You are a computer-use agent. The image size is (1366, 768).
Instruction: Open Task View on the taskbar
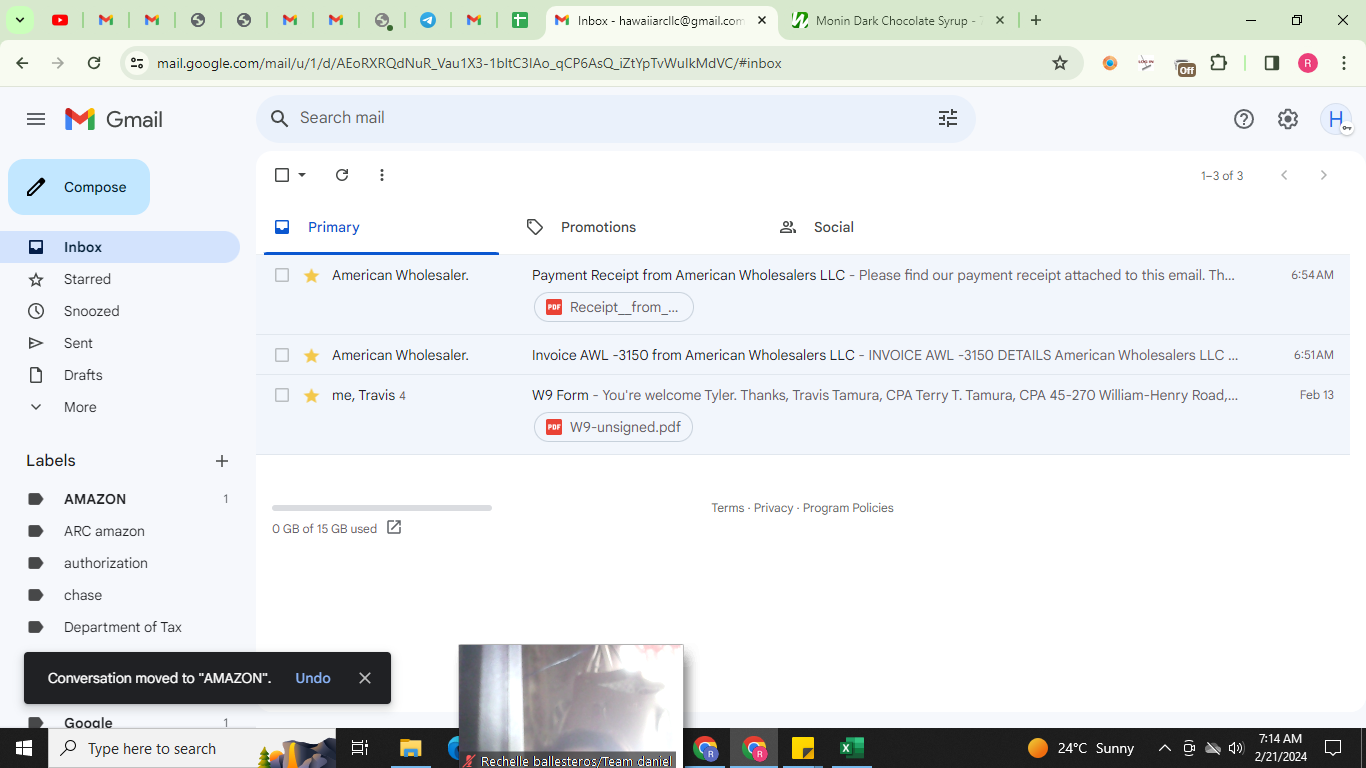point(360,748)
